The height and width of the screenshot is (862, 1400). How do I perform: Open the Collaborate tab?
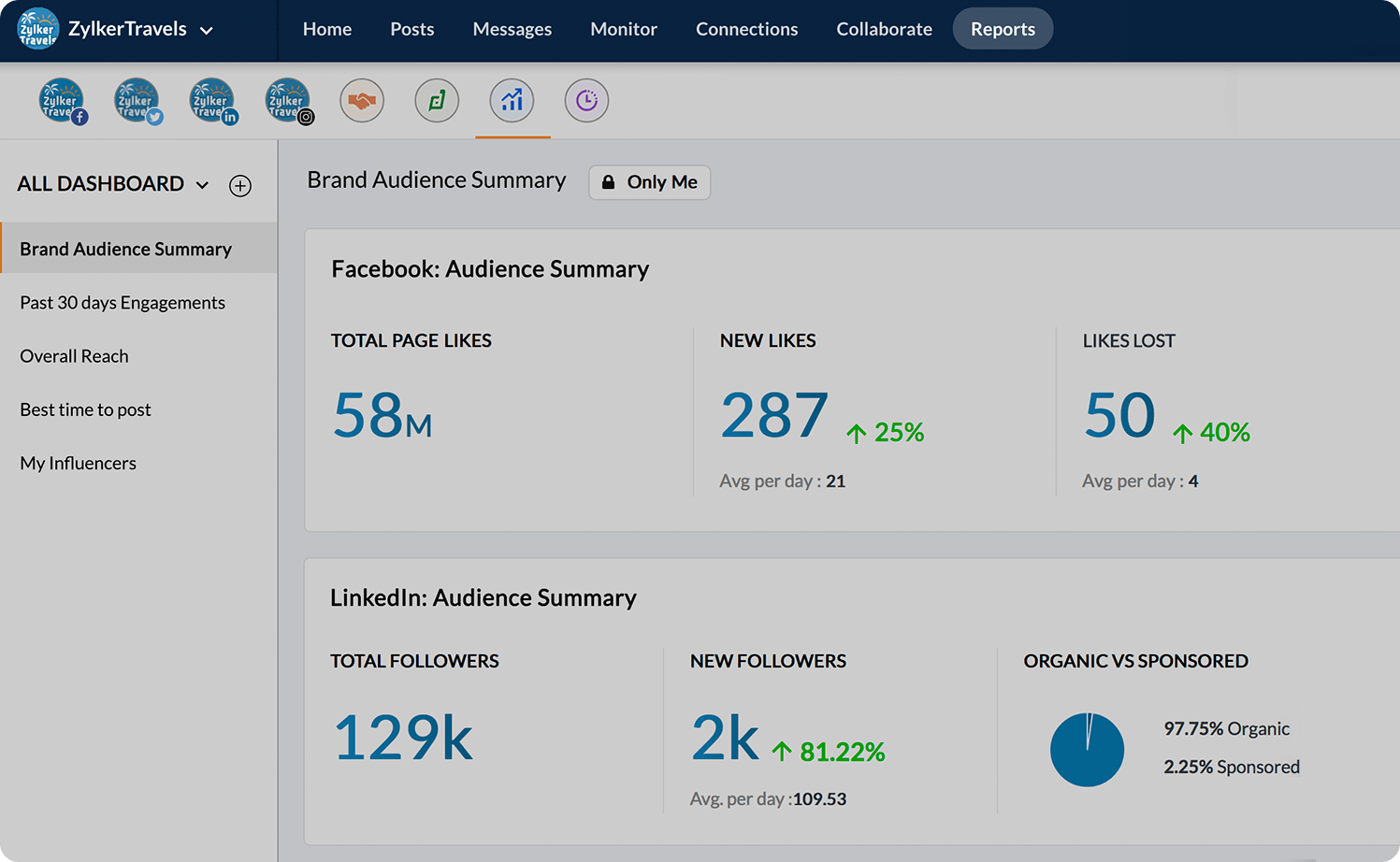pos(885,29)
